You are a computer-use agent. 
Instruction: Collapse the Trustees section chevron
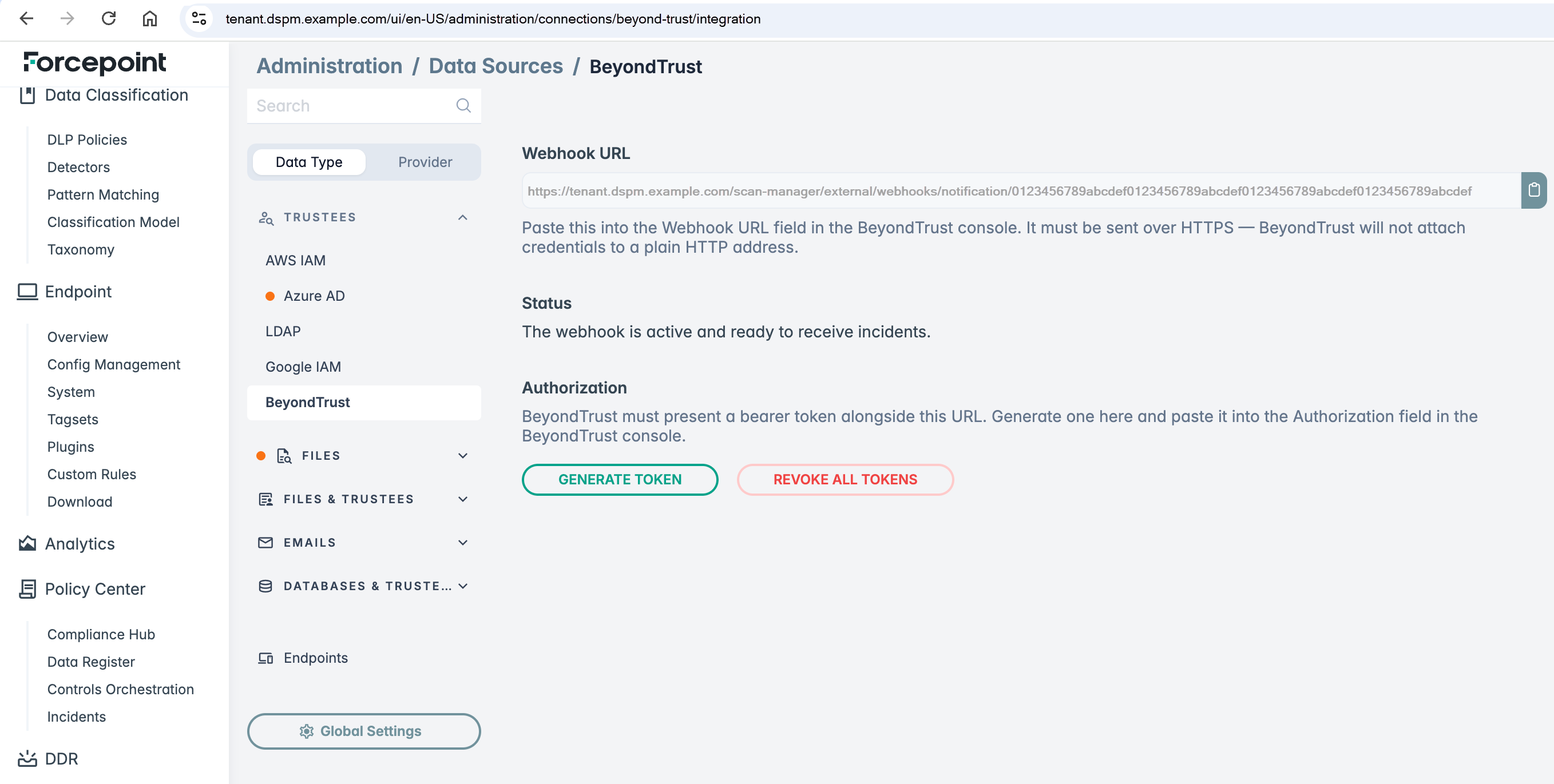click(x=463, y=218)
